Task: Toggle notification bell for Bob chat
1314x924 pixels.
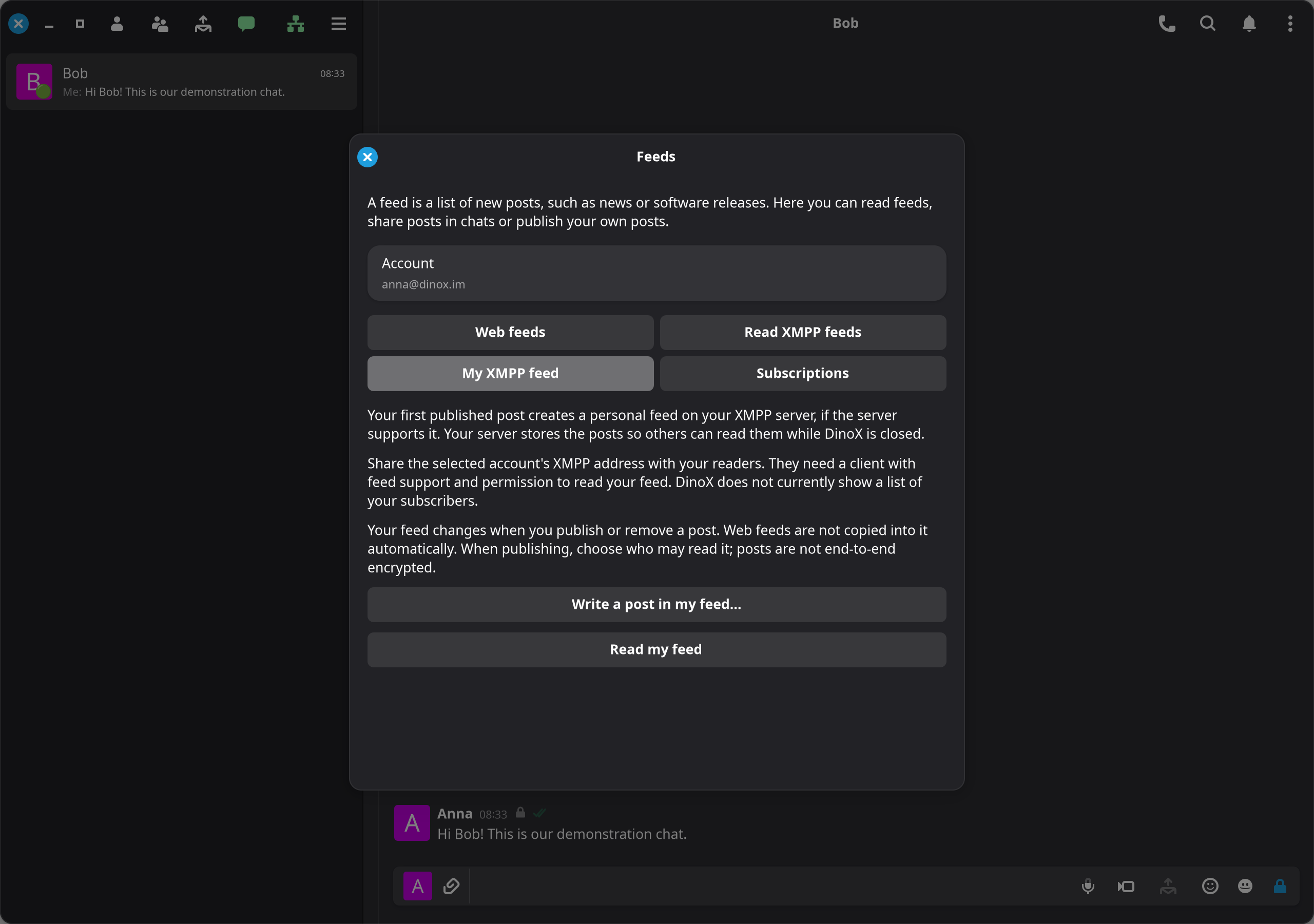Action: click(x=1249, y=24)
